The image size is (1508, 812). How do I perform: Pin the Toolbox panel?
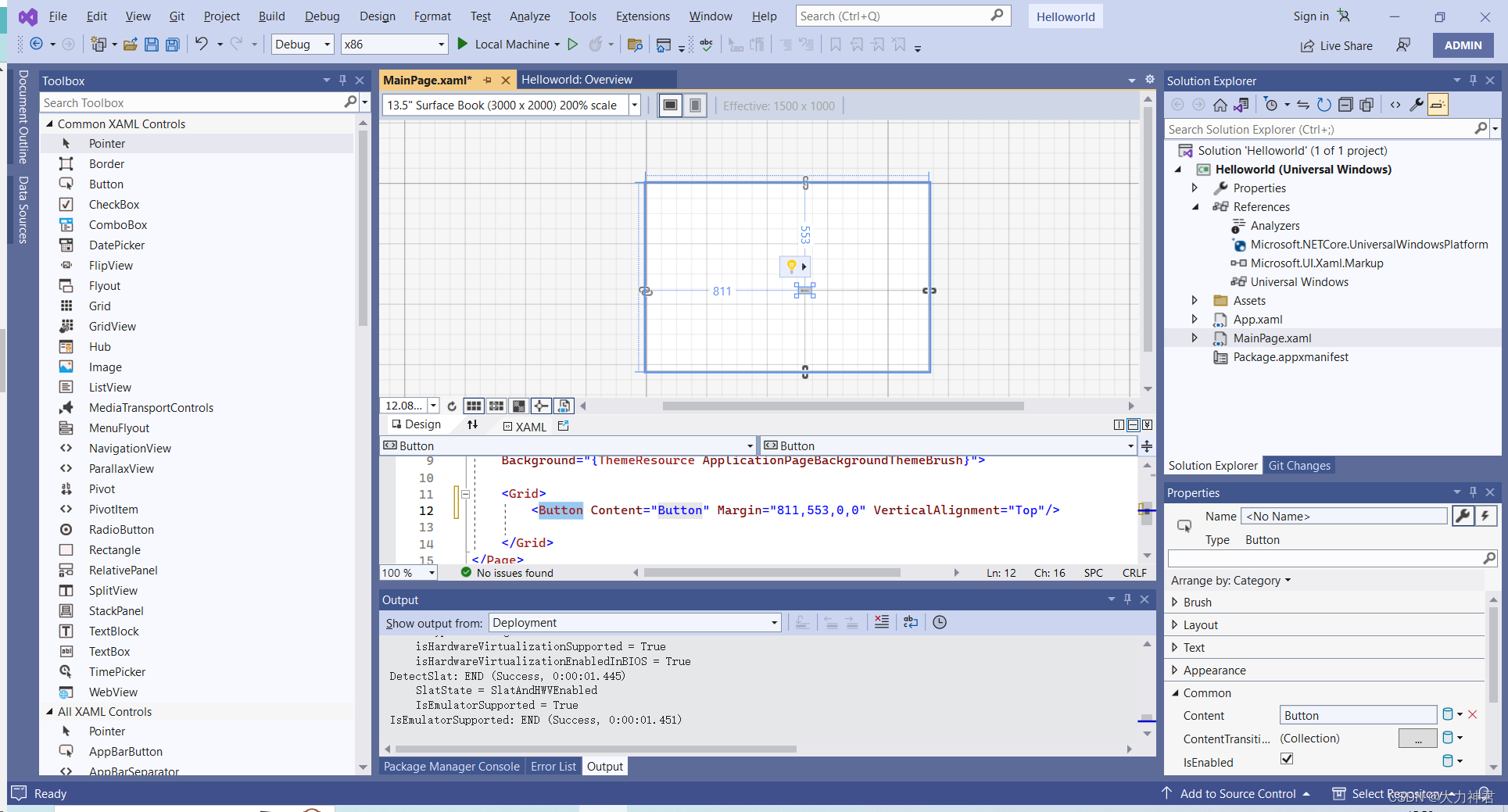click(x=342, y=80)
